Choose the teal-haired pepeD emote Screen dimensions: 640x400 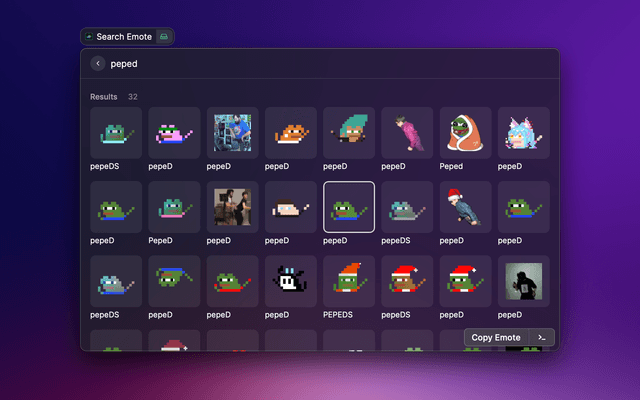pos(349,133)
